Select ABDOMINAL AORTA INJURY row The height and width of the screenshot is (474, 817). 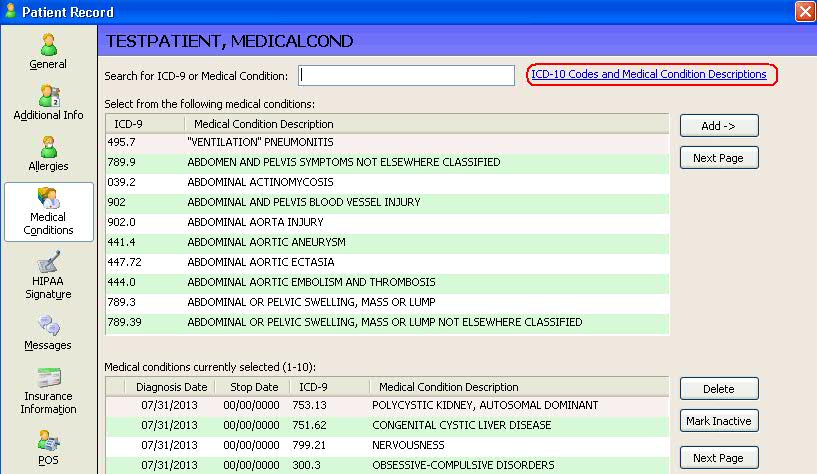(x=388, y=222)
